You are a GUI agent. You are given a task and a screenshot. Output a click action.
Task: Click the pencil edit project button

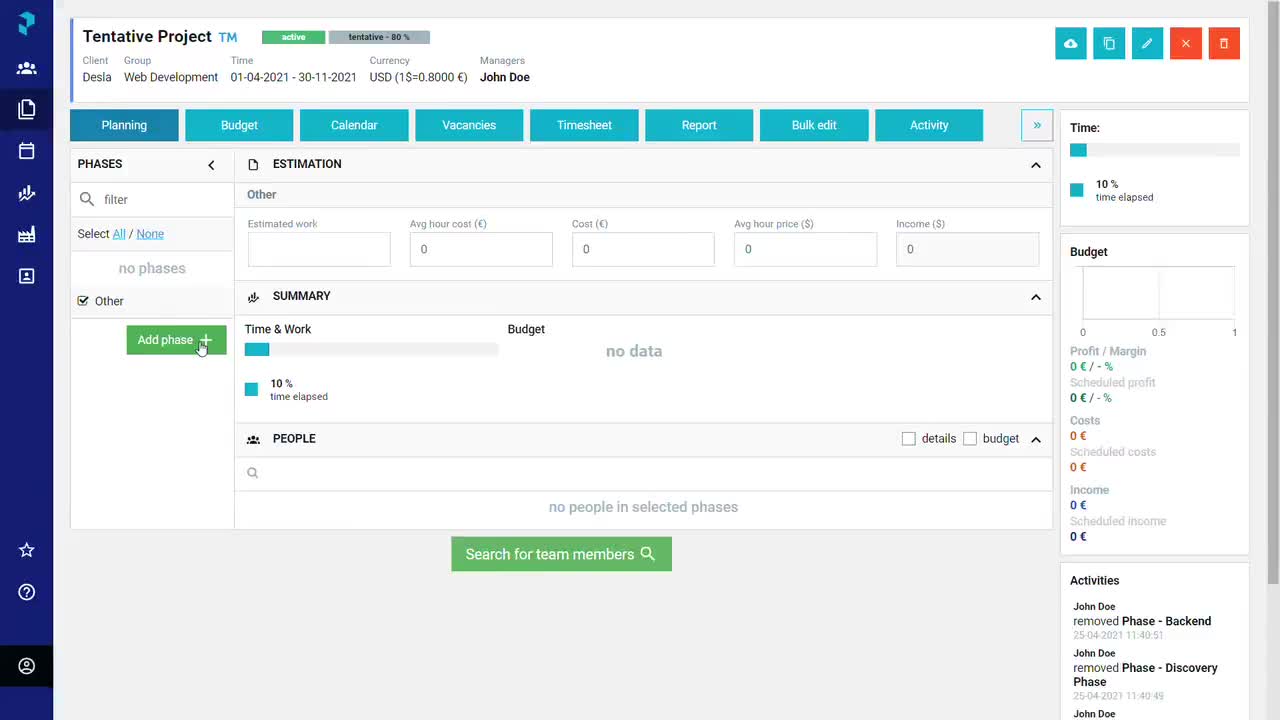click(1147, 44)
